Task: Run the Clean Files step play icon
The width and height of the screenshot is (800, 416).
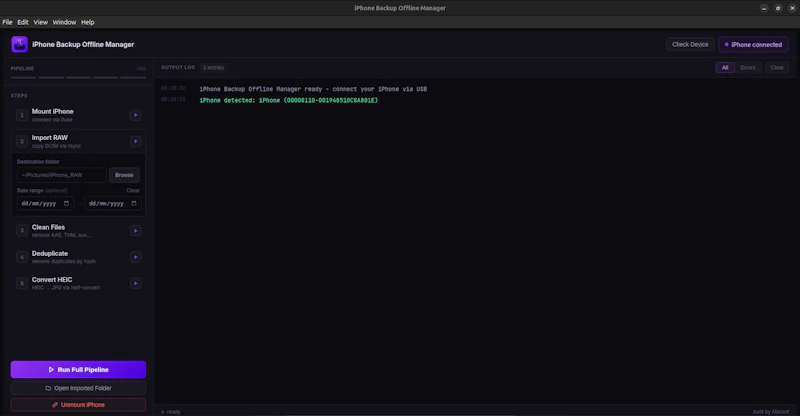Action: coord(136,231)
